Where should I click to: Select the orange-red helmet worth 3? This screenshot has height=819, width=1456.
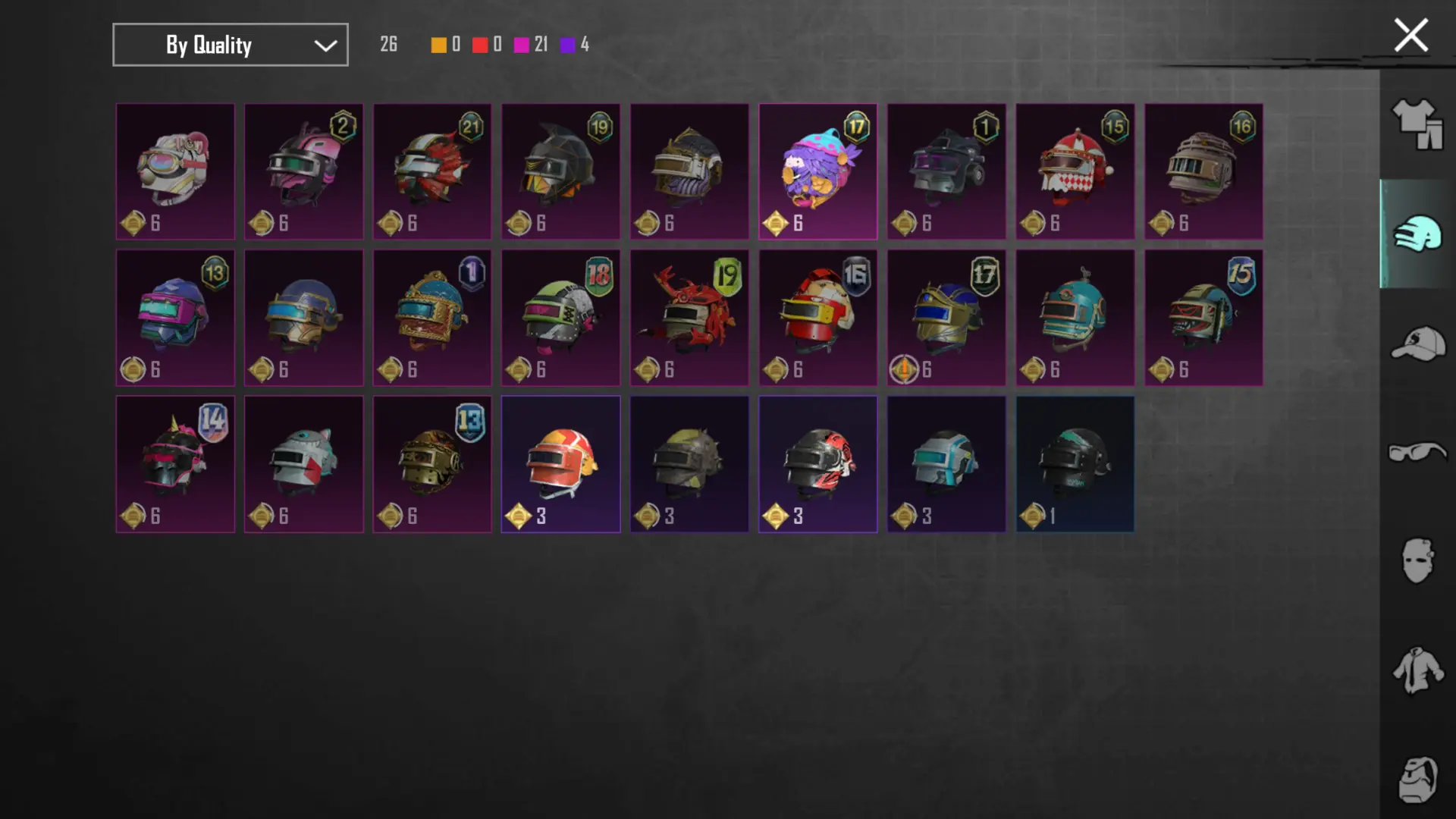click(x=560, y=464)
